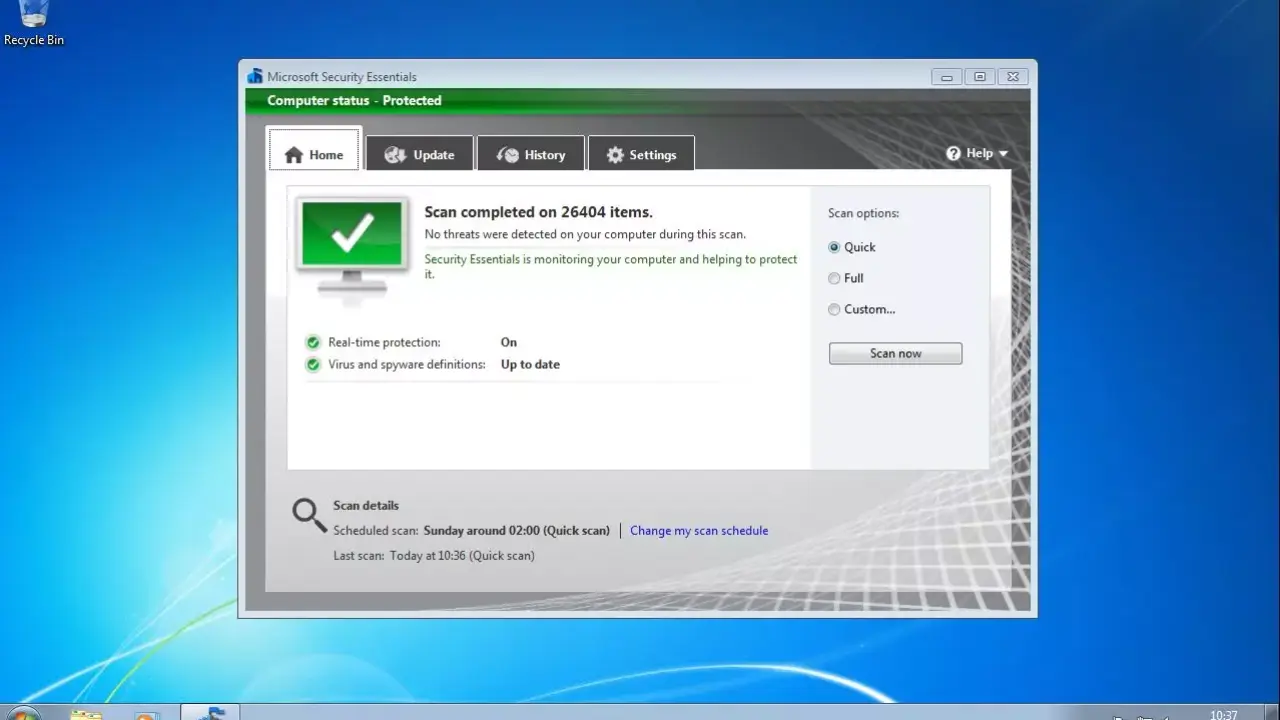Click the taskbar clock showing 10:37
The image size is (1280, 720).
point(1223,714)
